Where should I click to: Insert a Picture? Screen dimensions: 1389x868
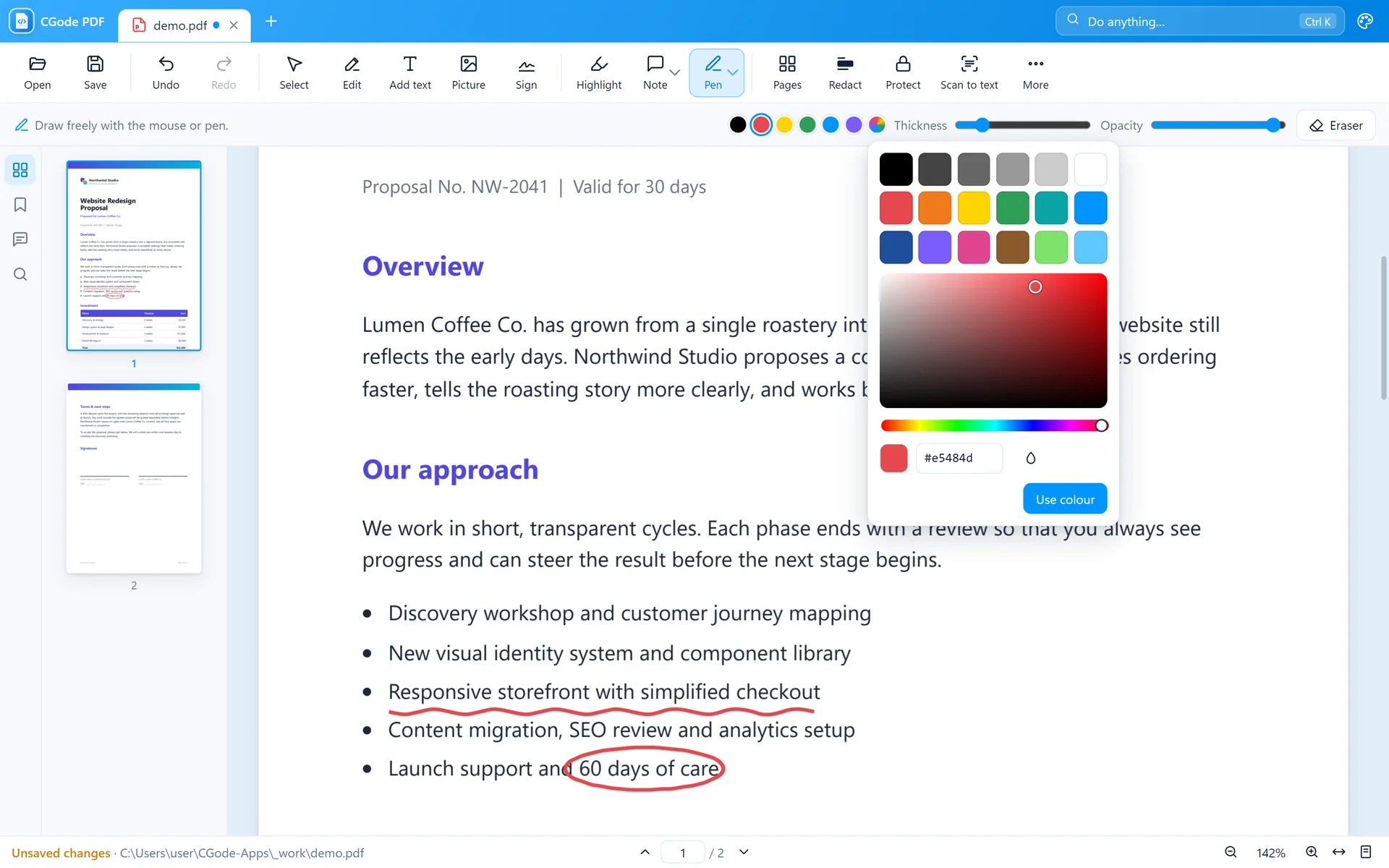[x=468, y=72]
